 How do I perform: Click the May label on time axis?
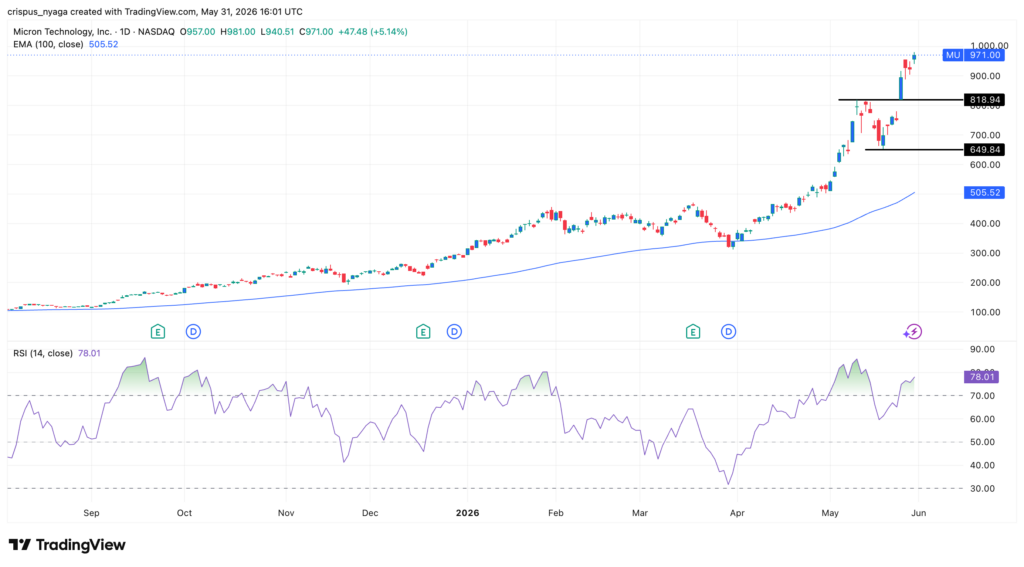830,513
